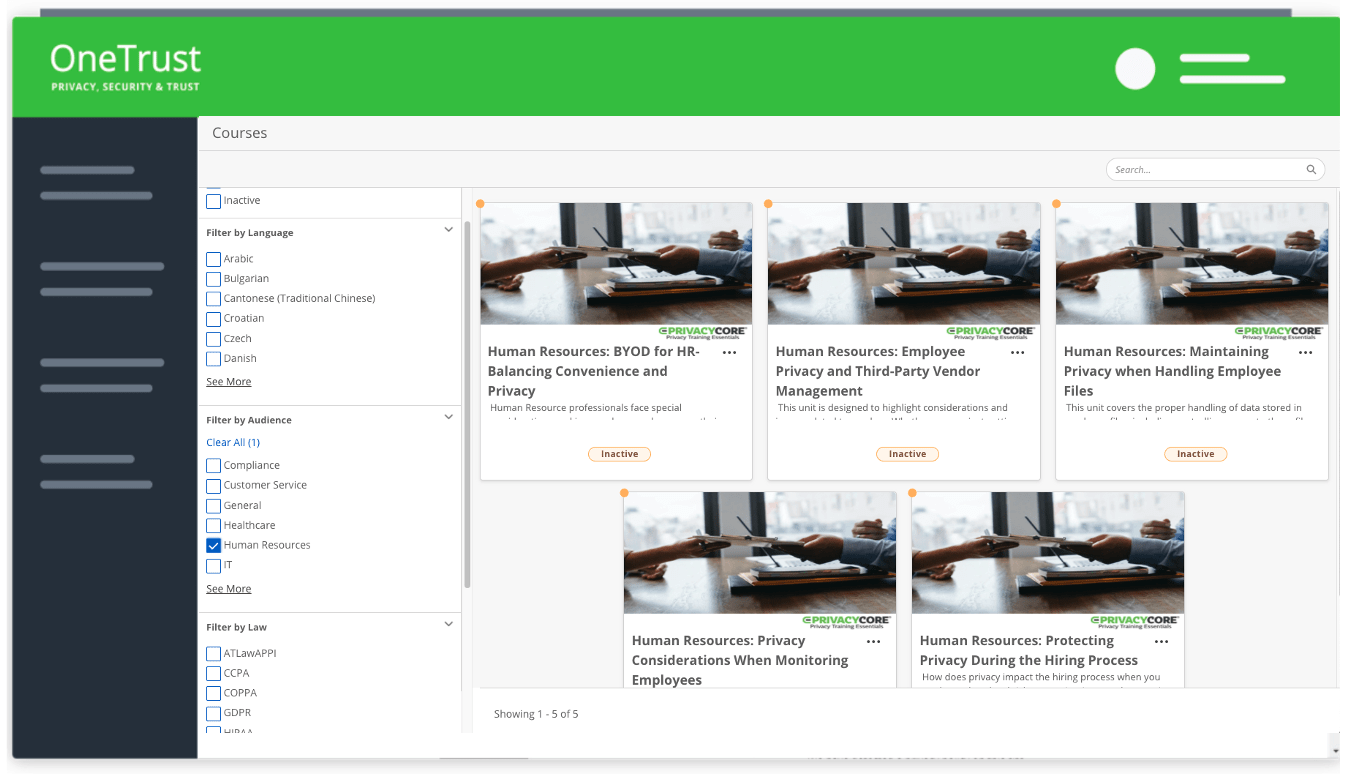
Task: Select the ATLawAPPI law checkbox
Action: point(213,654)
